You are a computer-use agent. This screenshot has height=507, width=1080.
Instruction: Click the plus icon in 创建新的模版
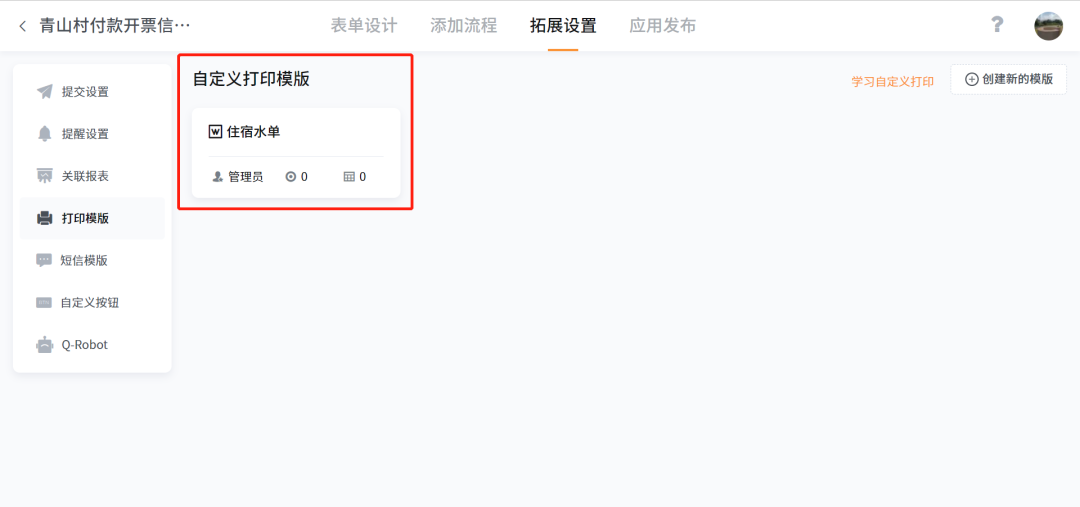coord(972,79)
